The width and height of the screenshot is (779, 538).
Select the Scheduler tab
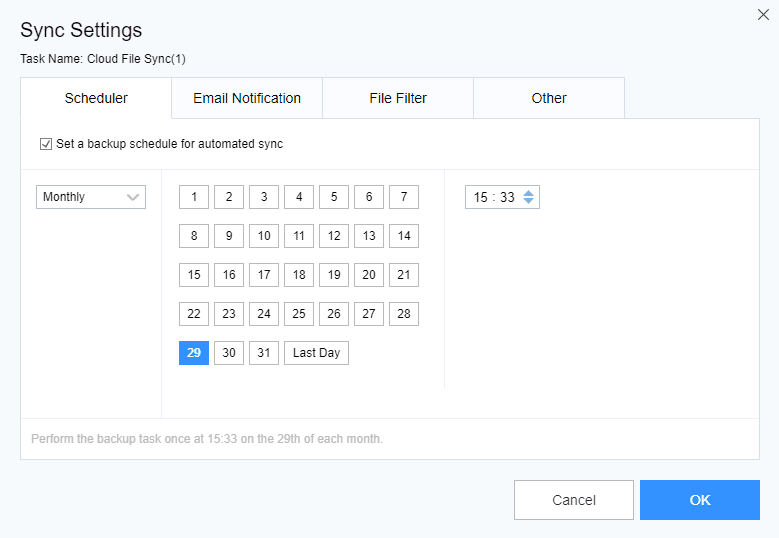pos(96,98)
